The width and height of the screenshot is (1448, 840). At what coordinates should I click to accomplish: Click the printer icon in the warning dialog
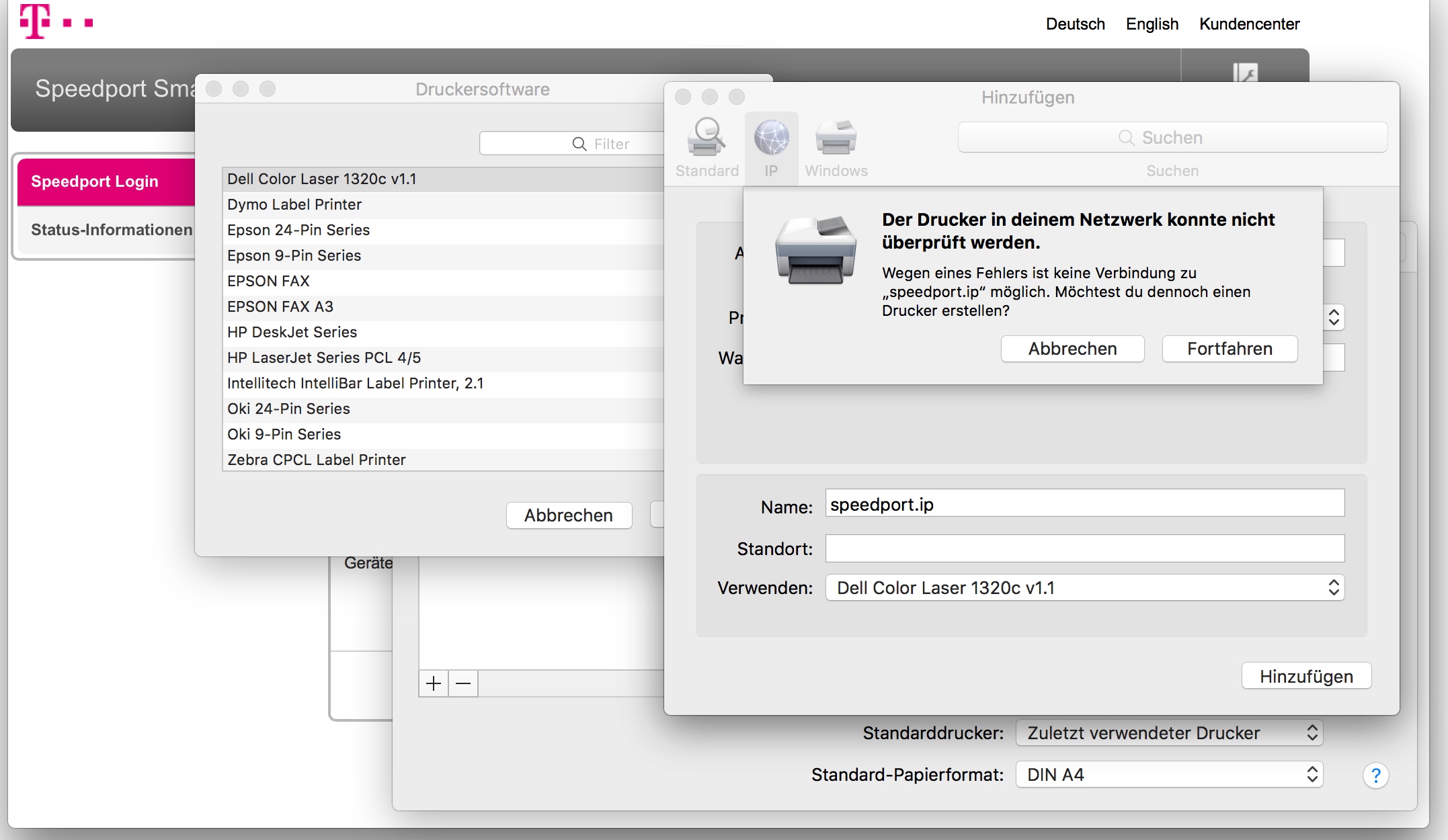click(815, 250)
